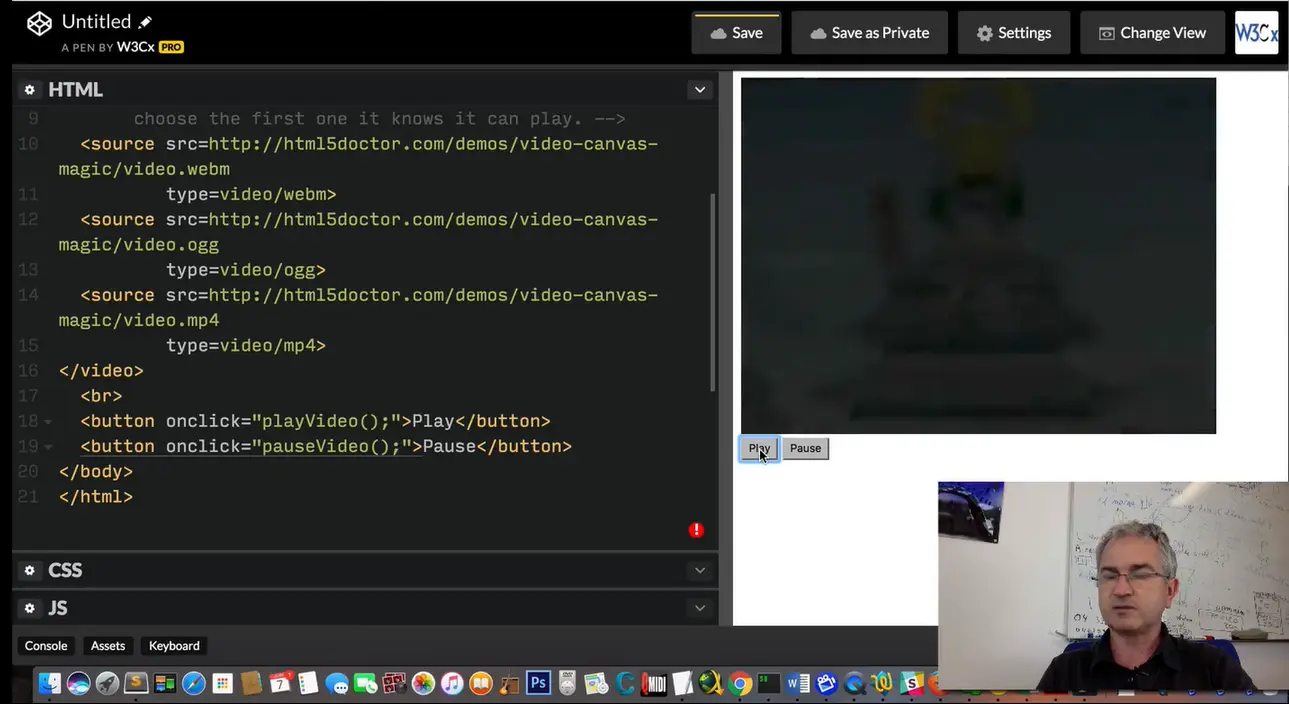The width and height of the screenshot is (1289, 704).
Task: Open the Keyboard shortcuts tab
Action: tap(174, 646)
